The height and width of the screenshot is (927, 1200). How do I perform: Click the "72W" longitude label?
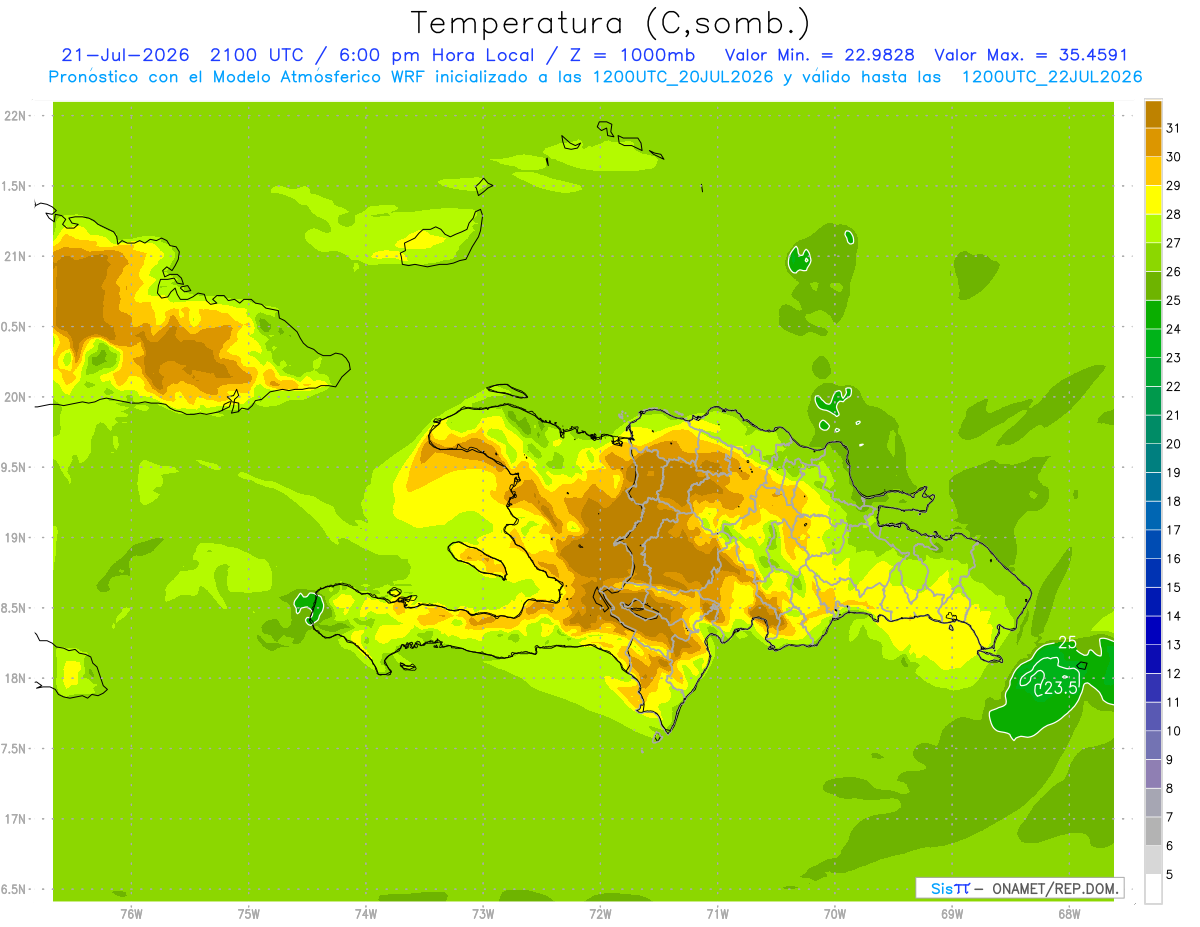[x=600, y=913]
